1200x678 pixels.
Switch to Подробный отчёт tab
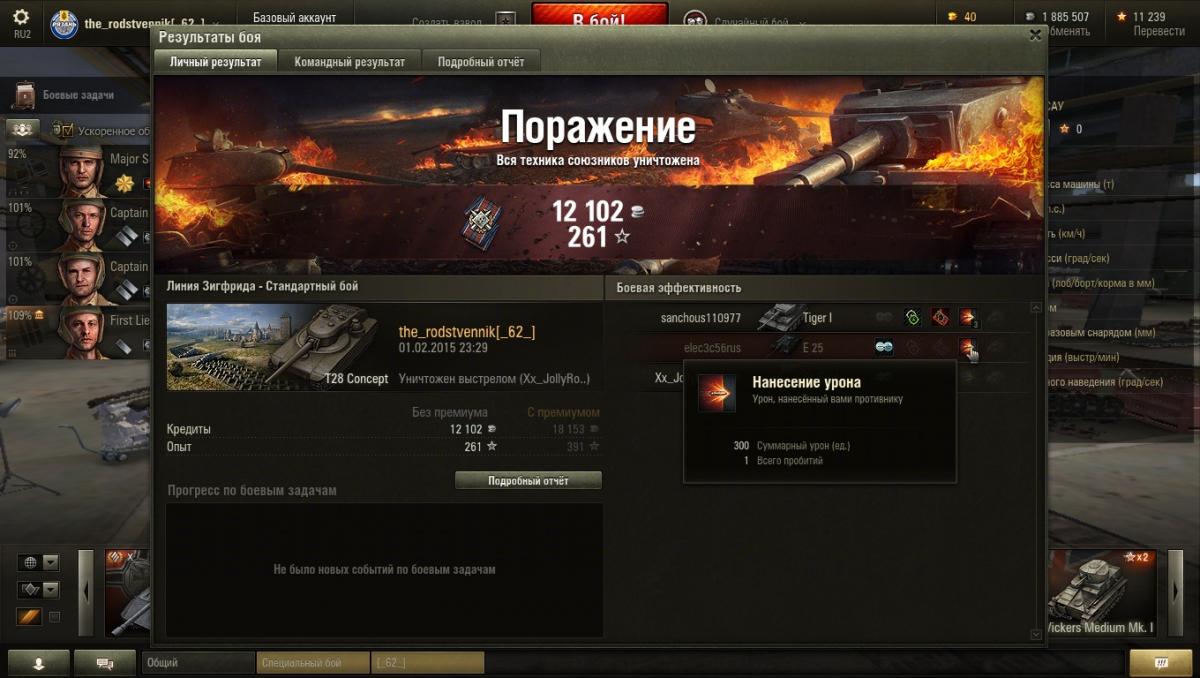click(x=481, y=62)
